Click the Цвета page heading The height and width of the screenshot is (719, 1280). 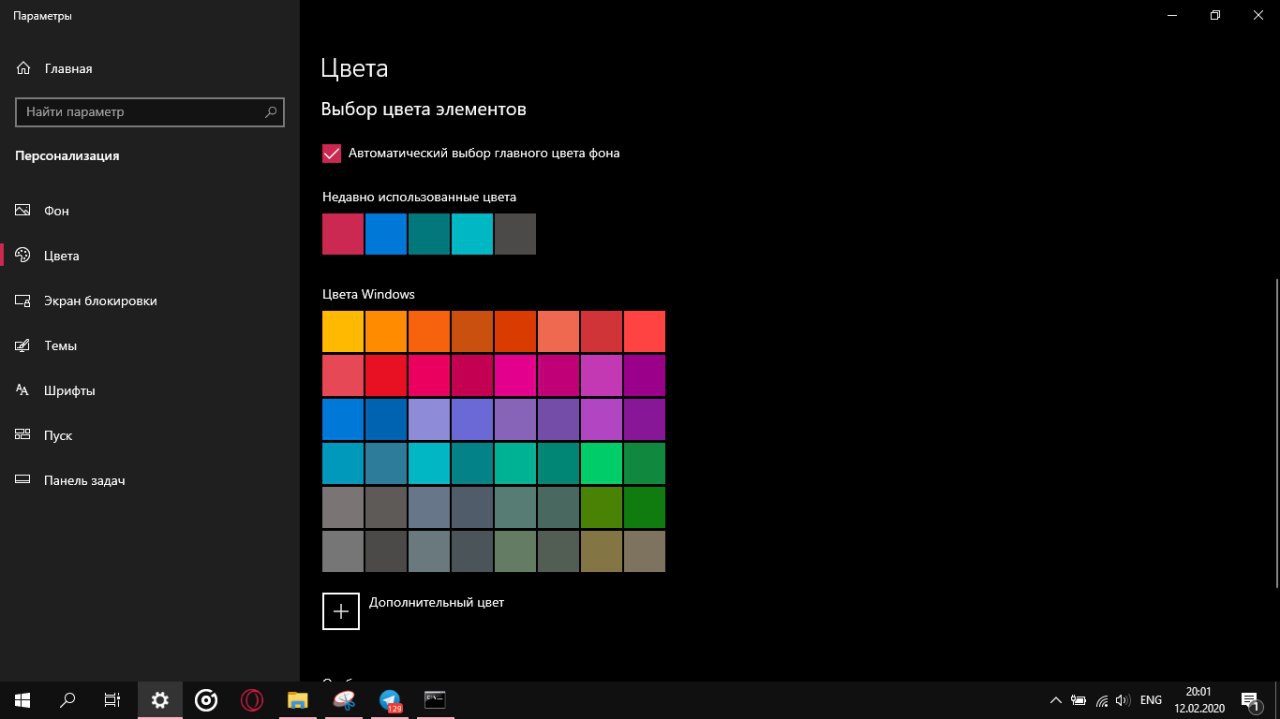tap(354, 69)
